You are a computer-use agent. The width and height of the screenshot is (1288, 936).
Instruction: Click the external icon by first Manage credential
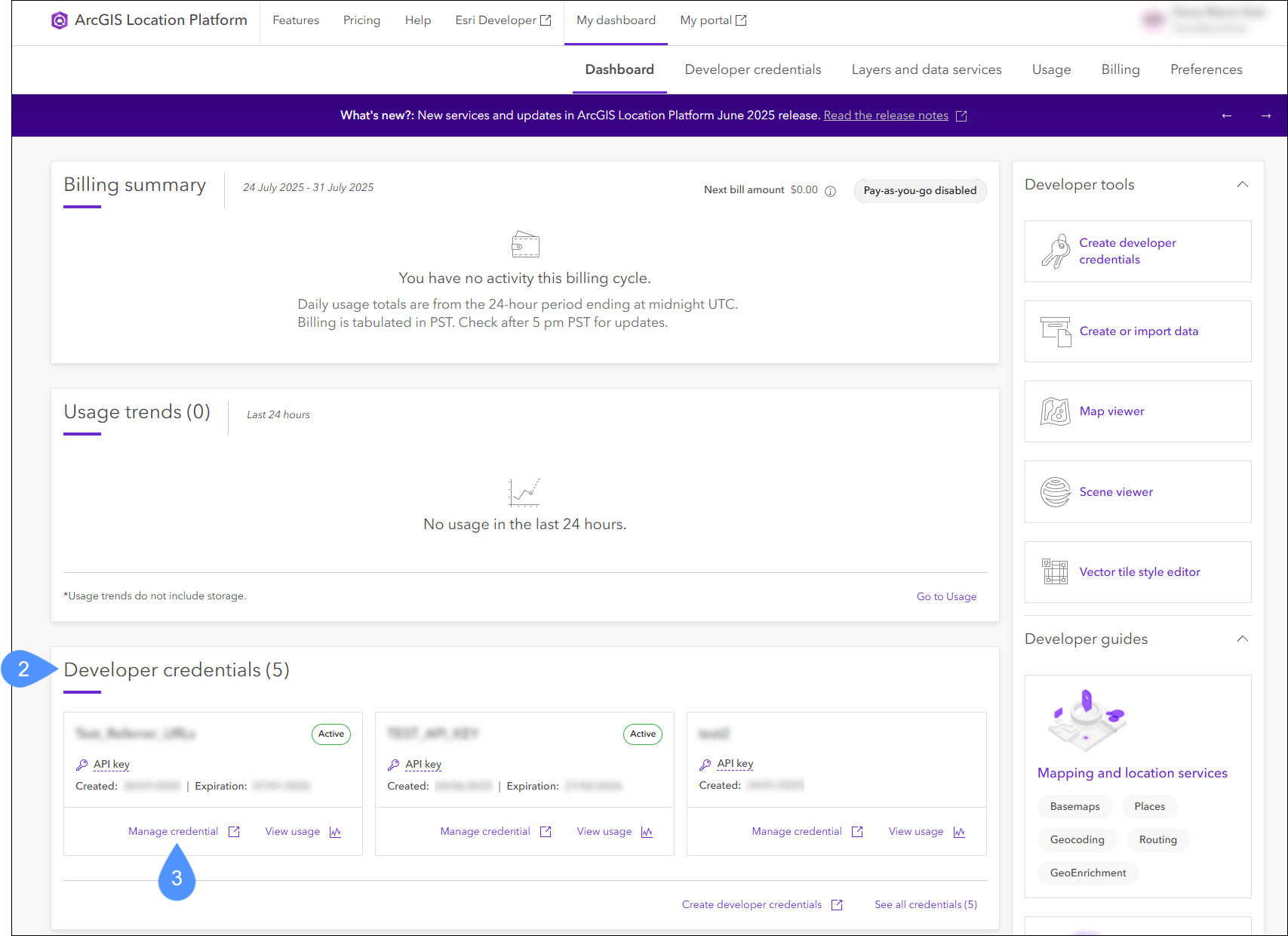(x=234, y=832)
